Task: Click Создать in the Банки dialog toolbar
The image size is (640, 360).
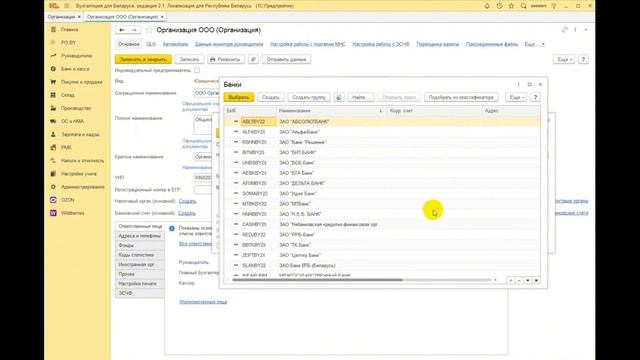Action: pyautogui.click(x=270, y=98)
